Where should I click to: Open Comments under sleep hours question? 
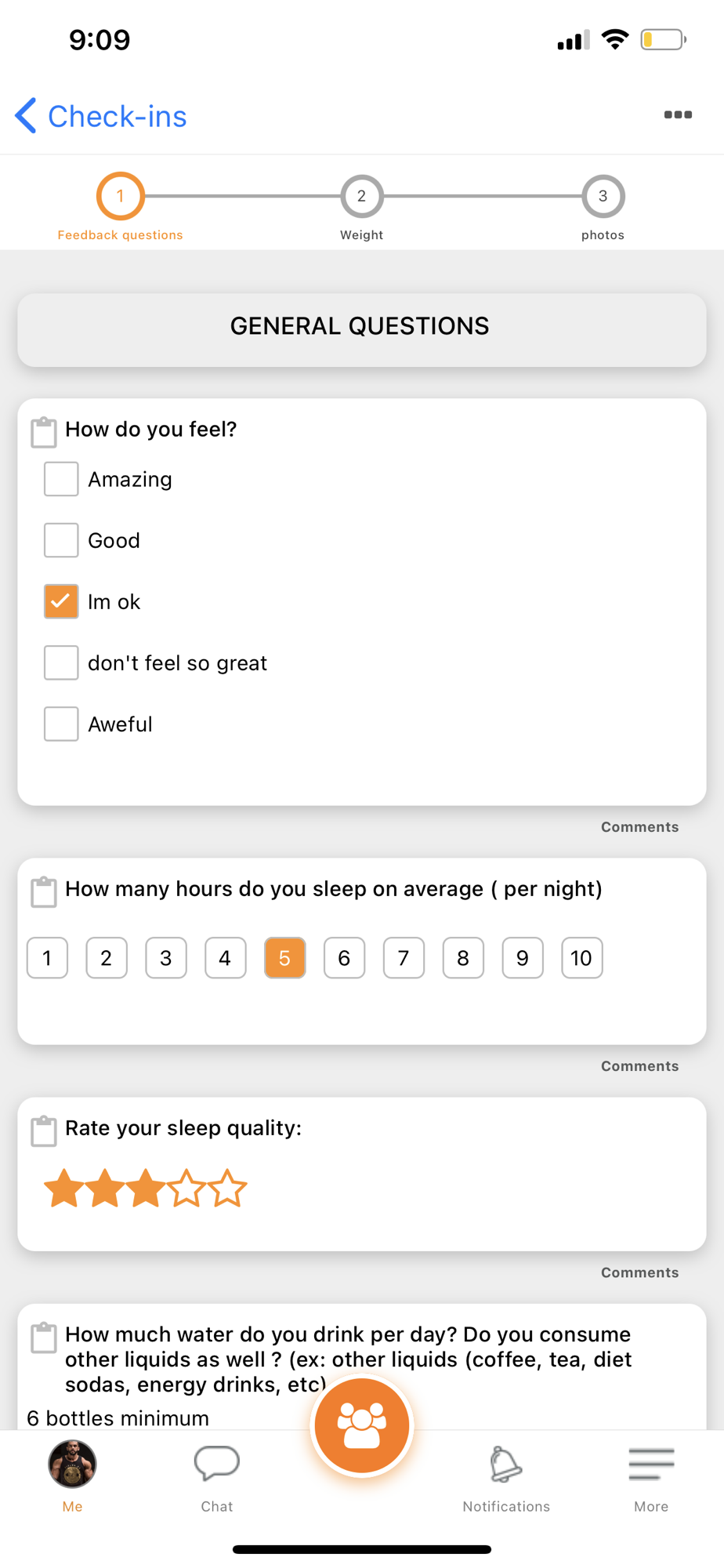pyautogui.click(x=639, y=1066)
